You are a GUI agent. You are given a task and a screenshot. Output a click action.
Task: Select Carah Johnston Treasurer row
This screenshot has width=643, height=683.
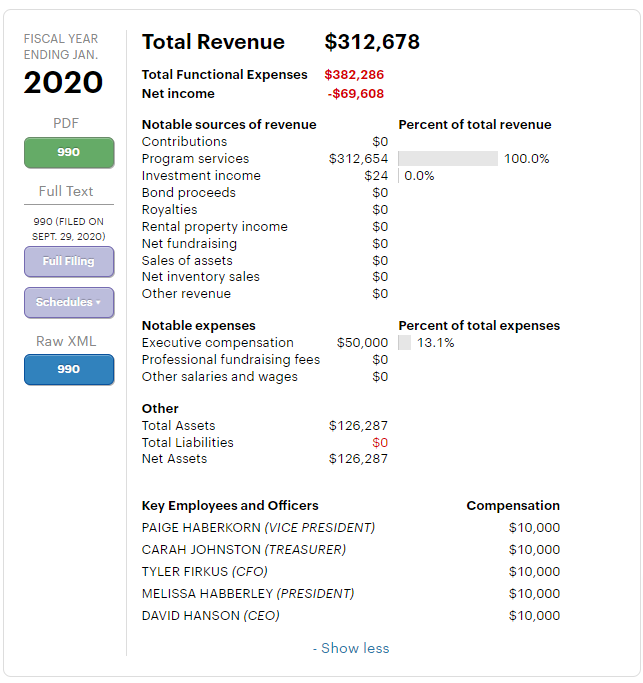351,550
